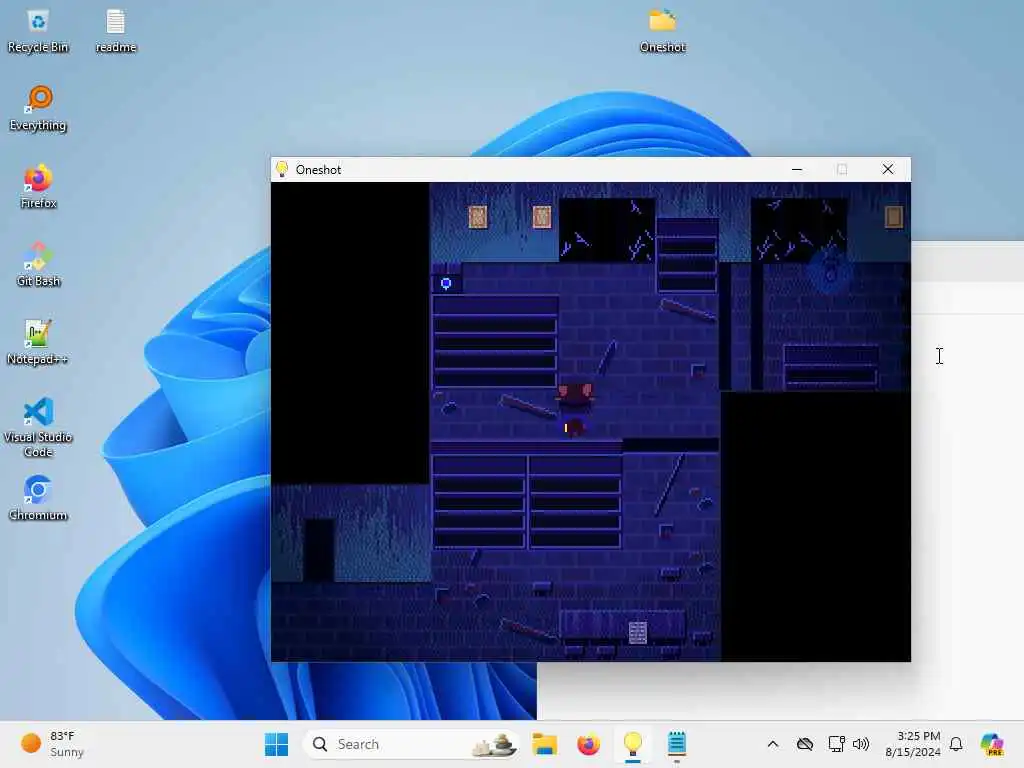Click the cloud sync tray icon
The image size is (1024, 768).
pyautogui.click(x=805, y=744)
